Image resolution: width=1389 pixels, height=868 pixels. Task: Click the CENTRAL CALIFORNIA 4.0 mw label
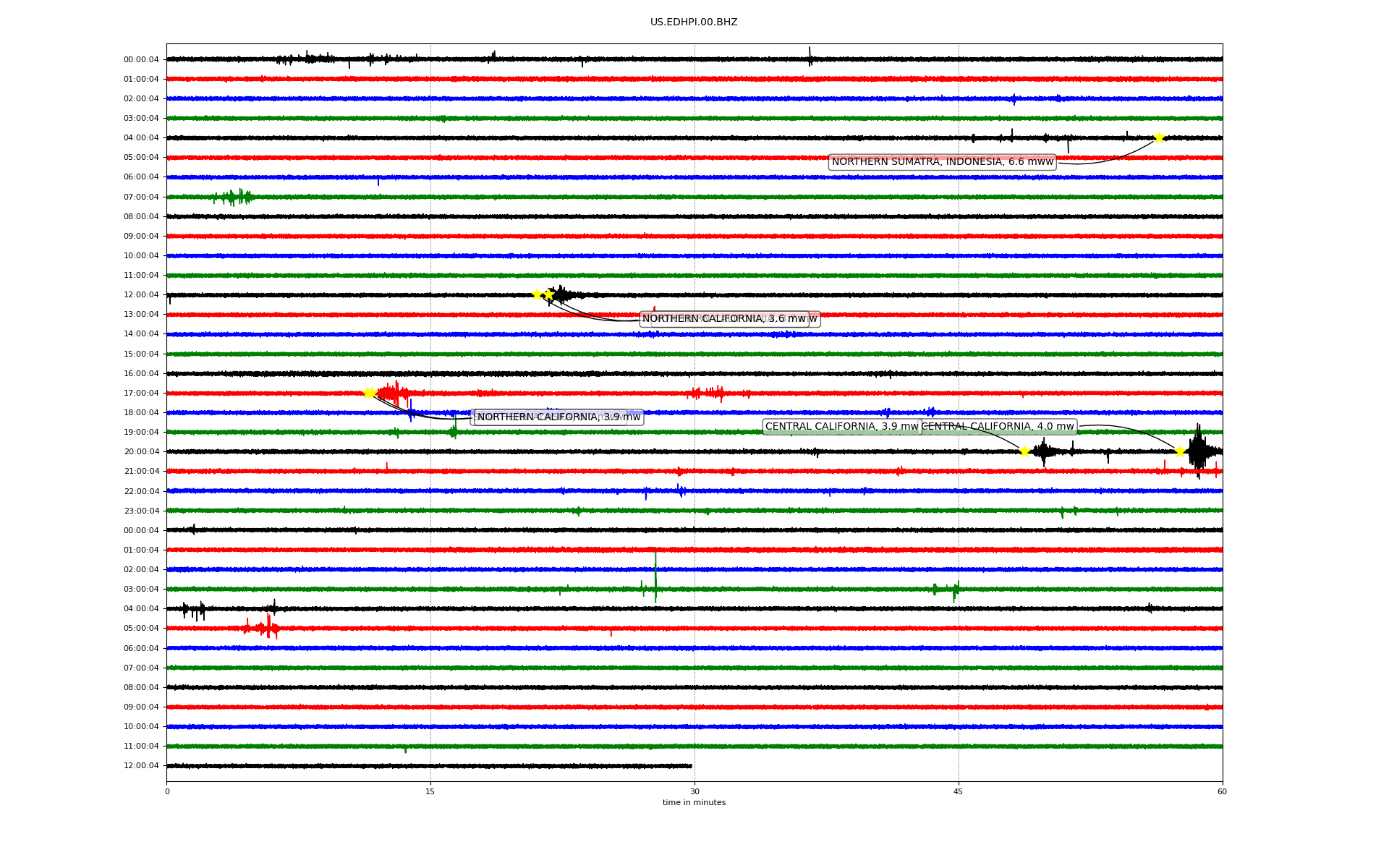998,427
